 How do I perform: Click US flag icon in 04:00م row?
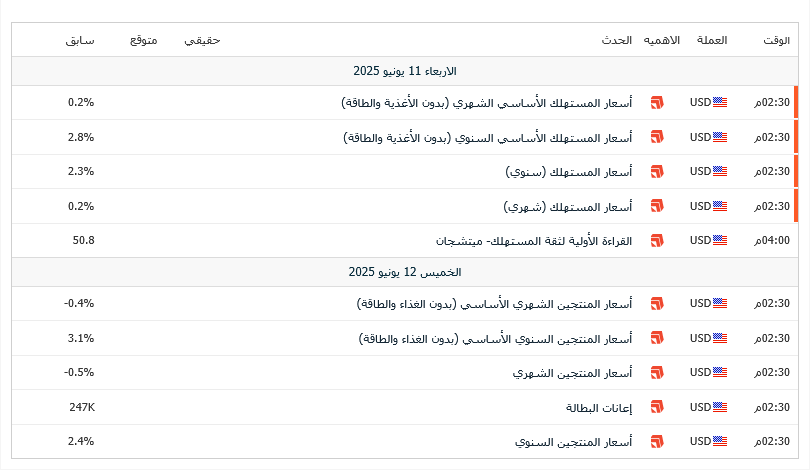(x=720, y=241)
